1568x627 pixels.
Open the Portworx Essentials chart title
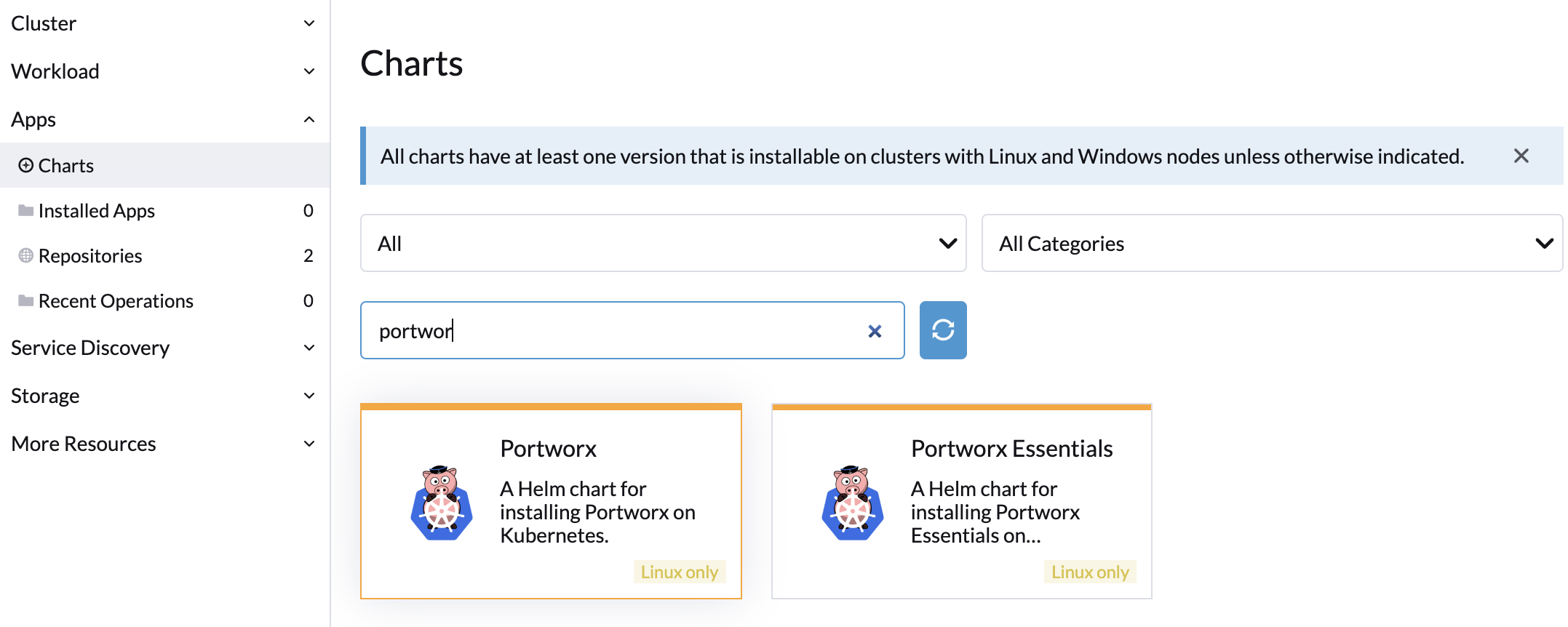coord(1012,449)
